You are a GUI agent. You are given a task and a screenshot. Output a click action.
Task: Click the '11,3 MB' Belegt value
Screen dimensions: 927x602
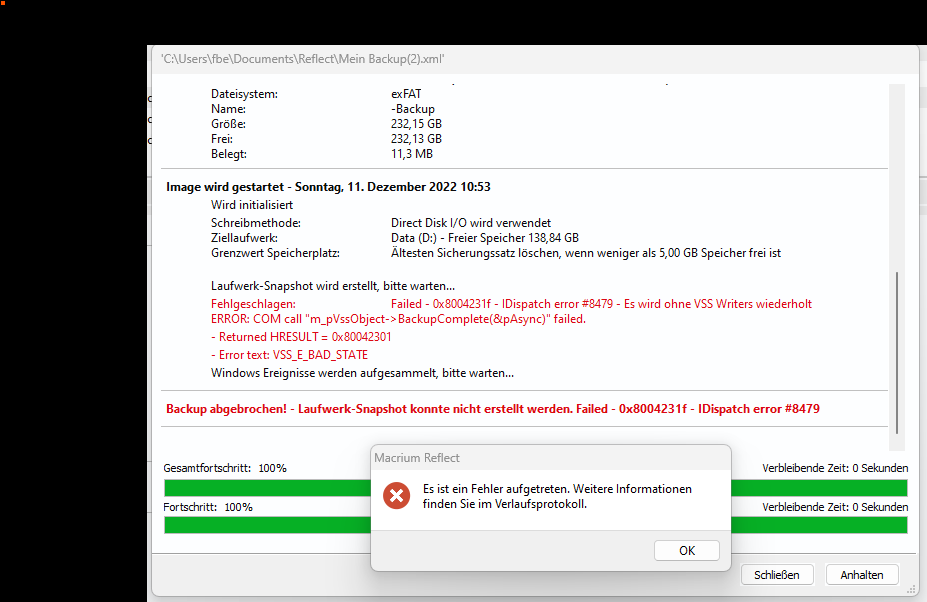[x=412, y=154]
